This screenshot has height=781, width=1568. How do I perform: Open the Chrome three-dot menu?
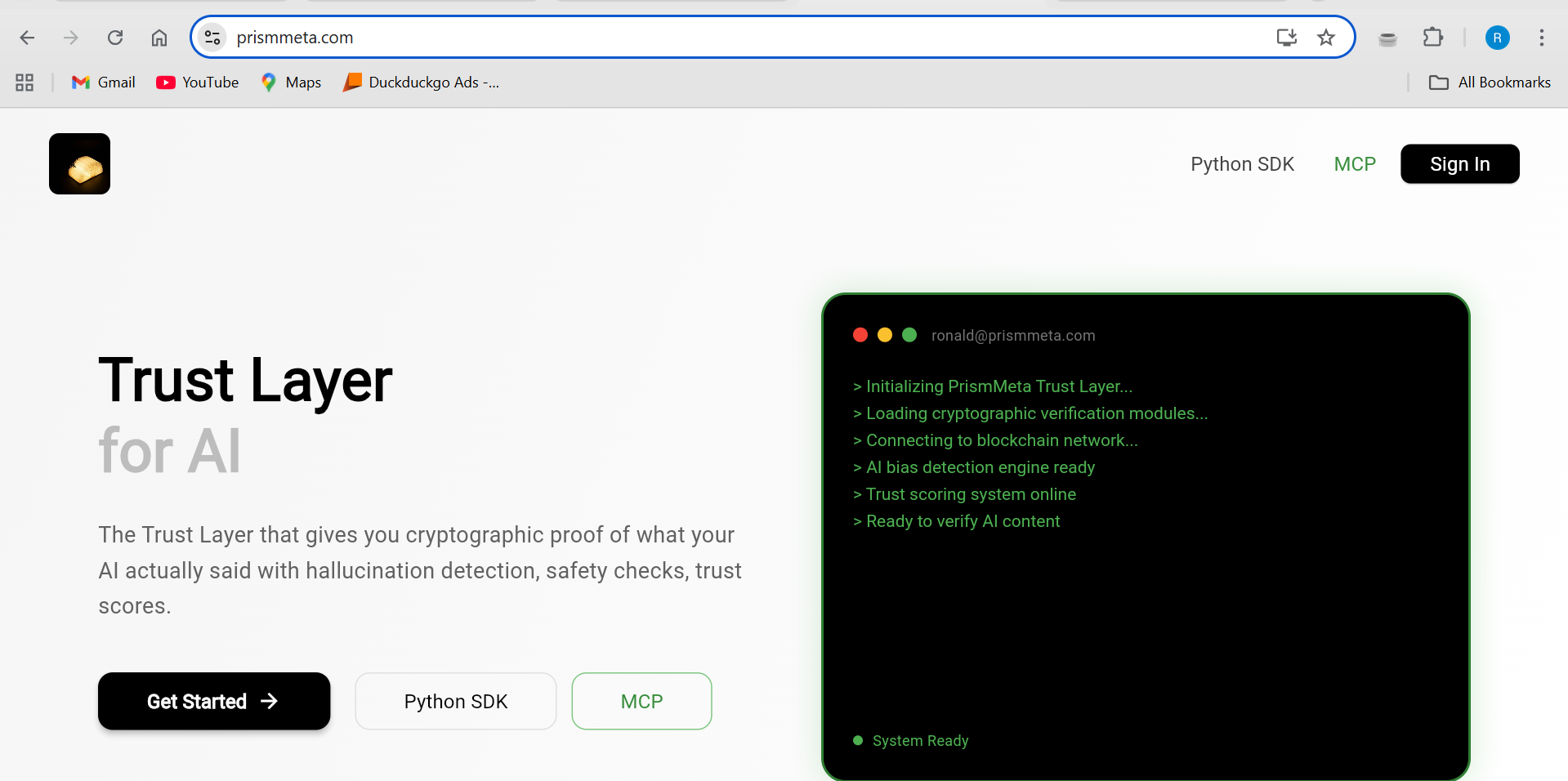(1542, 38)
